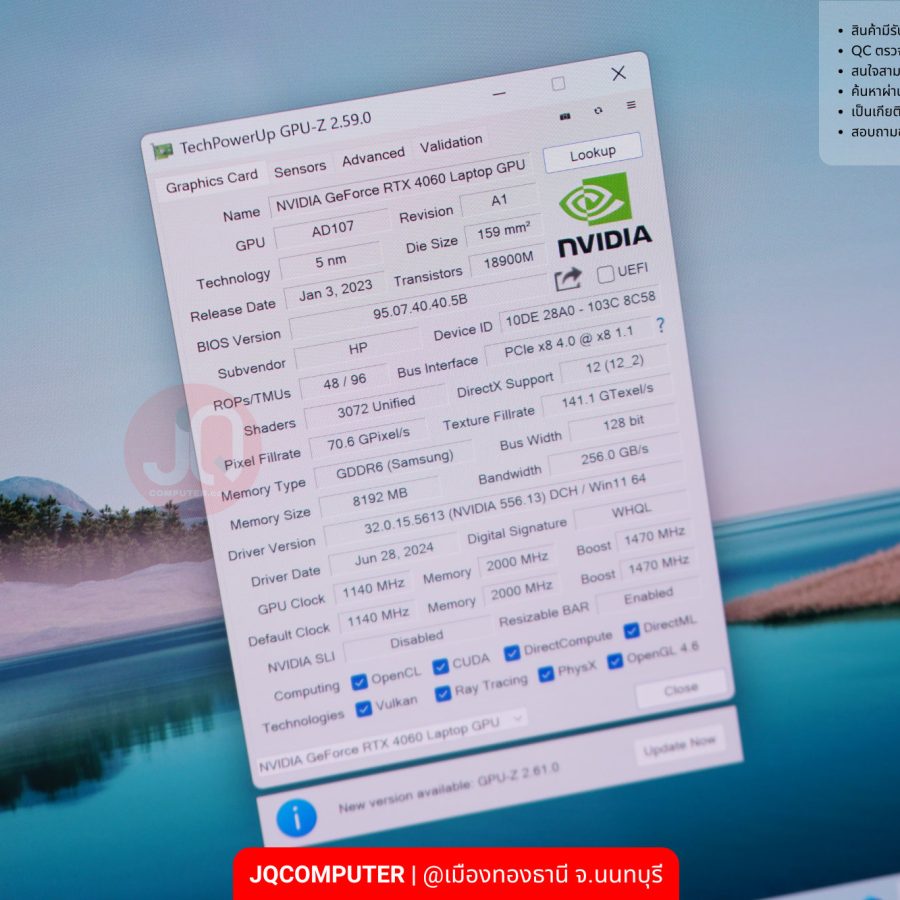Toggle the Ray Tracing checkbox
This screenshot has height=900, width=900.
coord(443,694)
